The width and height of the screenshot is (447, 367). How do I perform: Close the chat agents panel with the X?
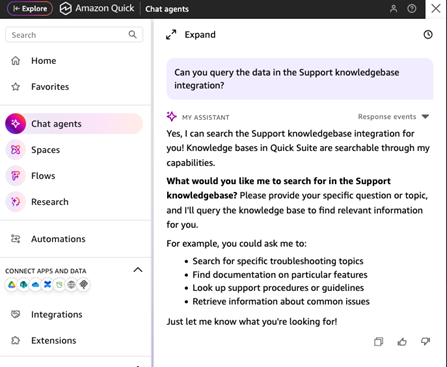coord(436,9)
